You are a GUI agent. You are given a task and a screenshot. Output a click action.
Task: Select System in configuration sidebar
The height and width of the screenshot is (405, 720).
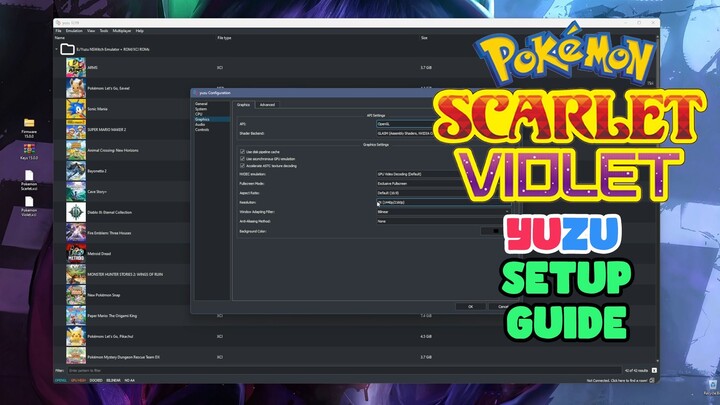click(201, 109)
